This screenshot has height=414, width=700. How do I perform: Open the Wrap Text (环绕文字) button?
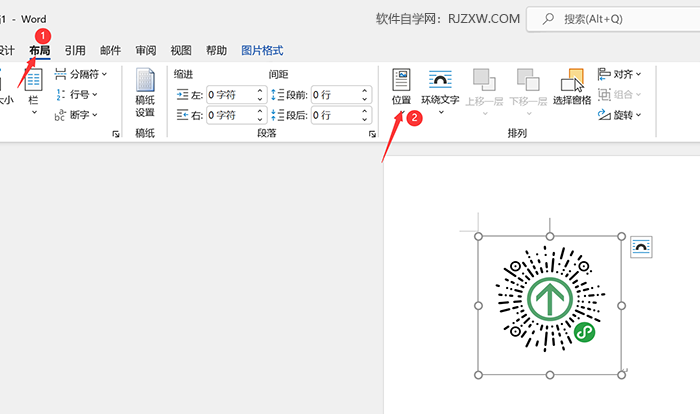440,92
